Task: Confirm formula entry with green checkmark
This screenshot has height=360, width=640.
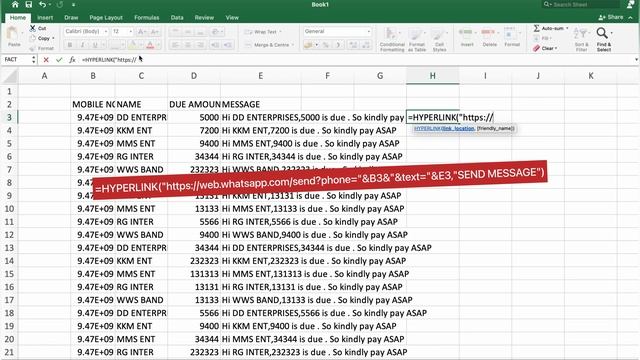Action: [x=59, y=60]
